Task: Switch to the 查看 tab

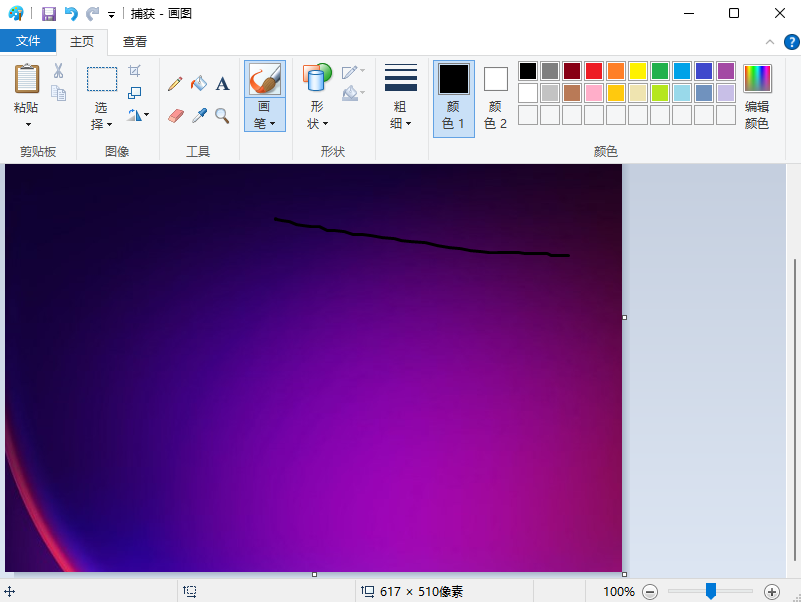Action: [x=135, y=41]
